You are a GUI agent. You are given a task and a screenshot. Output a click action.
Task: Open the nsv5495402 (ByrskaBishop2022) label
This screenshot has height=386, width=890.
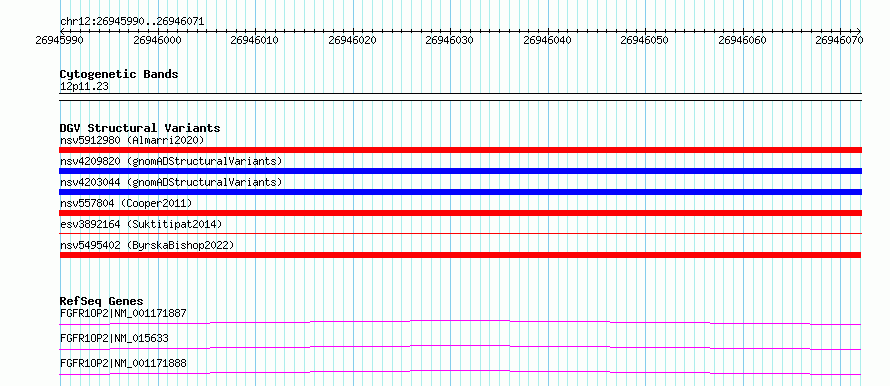(x=147, y=245)
